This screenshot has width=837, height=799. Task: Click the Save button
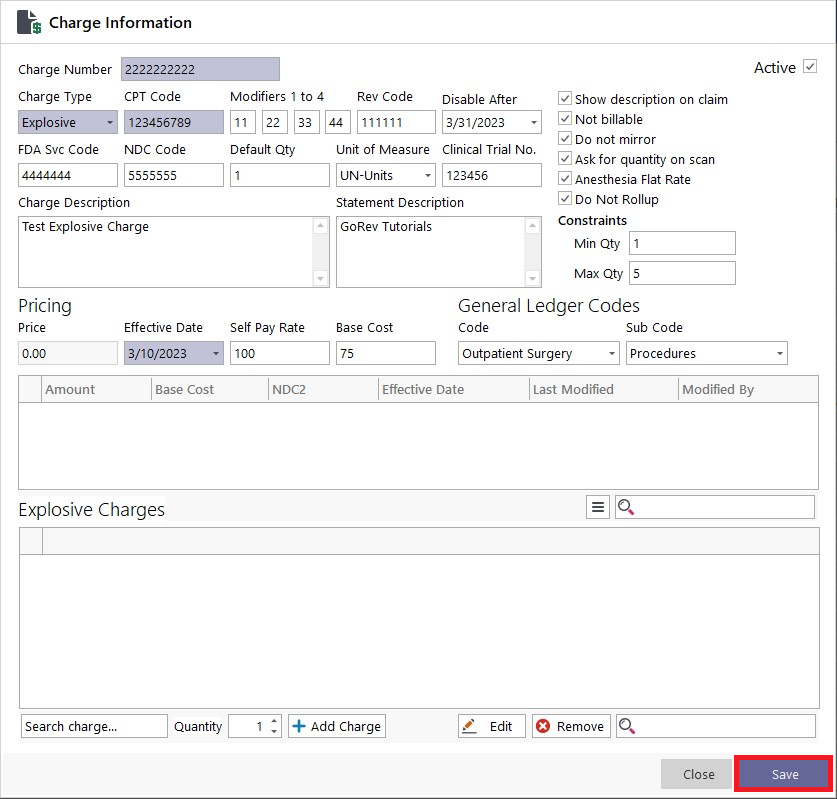(784, 774)
